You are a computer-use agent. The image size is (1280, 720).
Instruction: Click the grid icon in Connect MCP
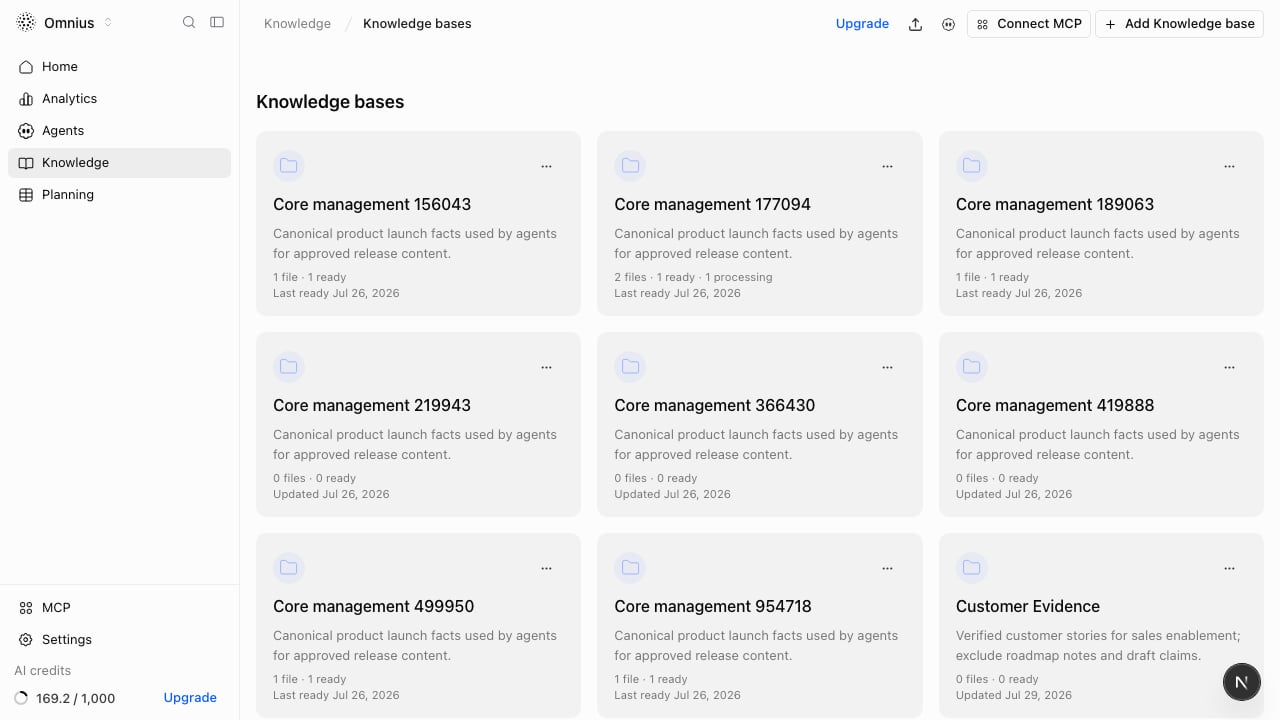pos(982,24)
